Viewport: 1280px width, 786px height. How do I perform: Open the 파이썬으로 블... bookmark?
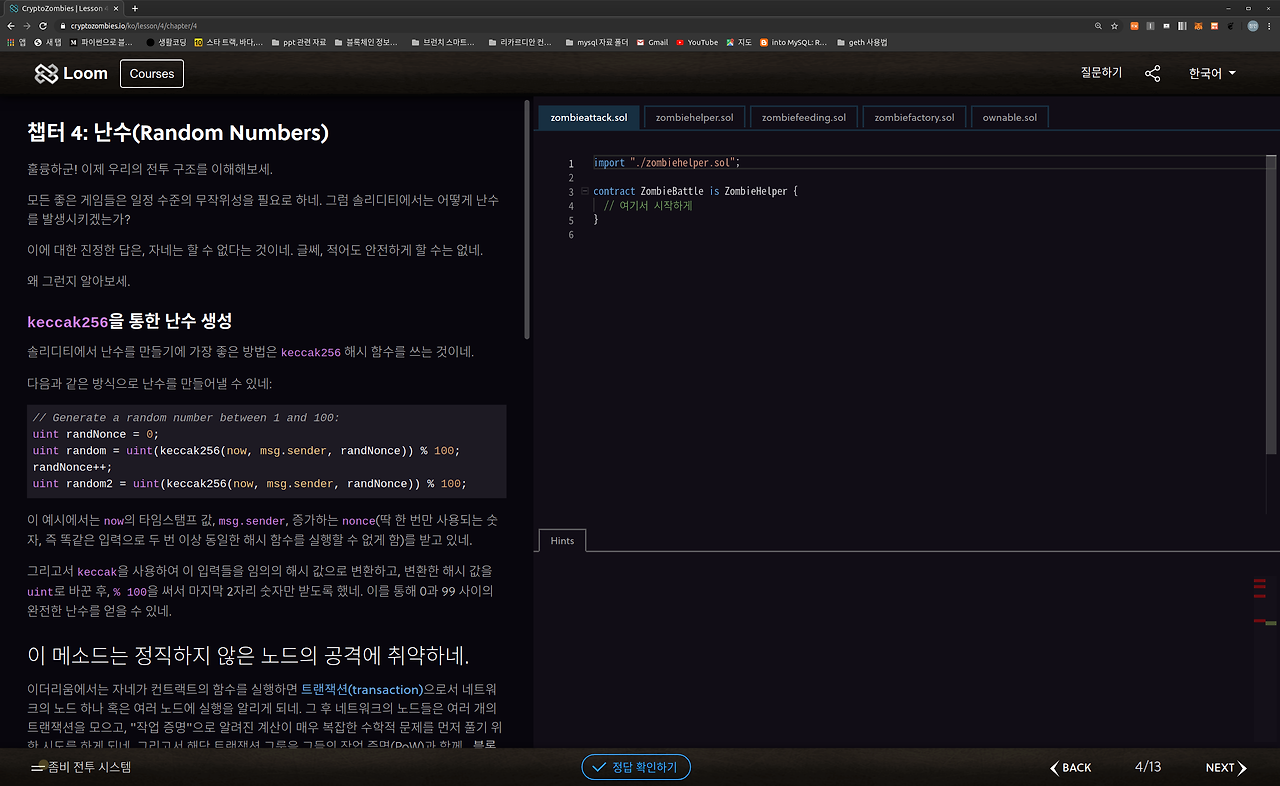pyautogui.click(x=100, y=43)
